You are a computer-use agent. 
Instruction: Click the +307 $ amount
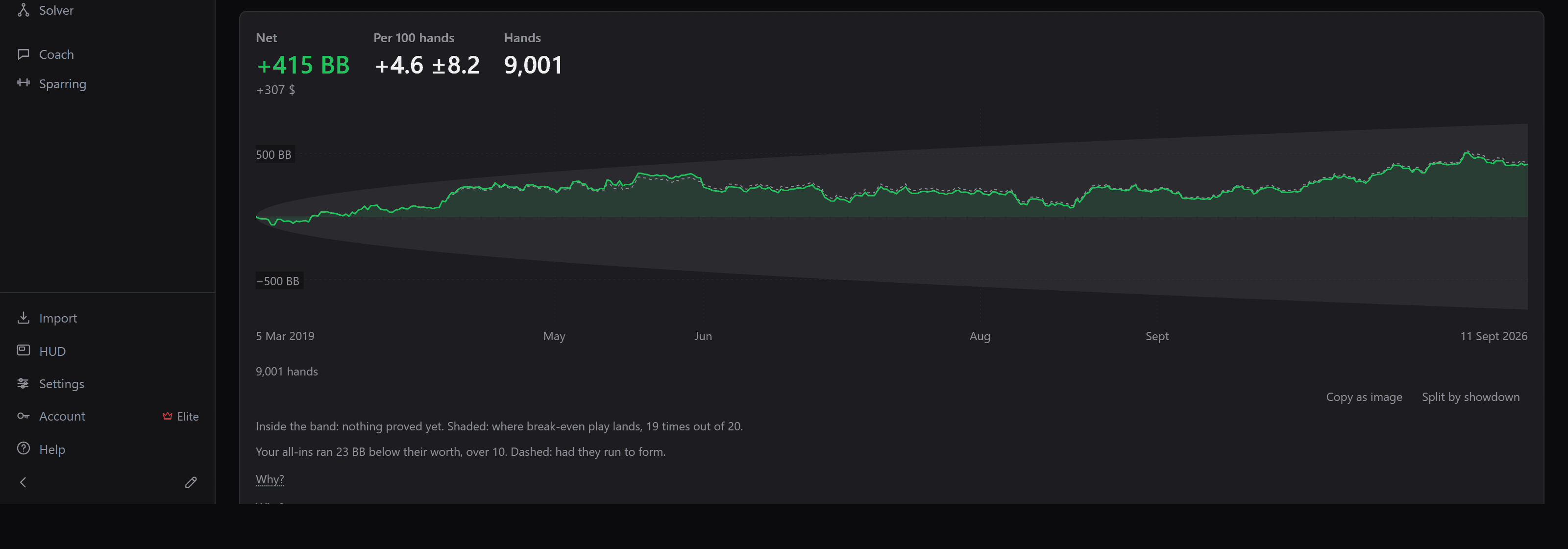[276, 90]
